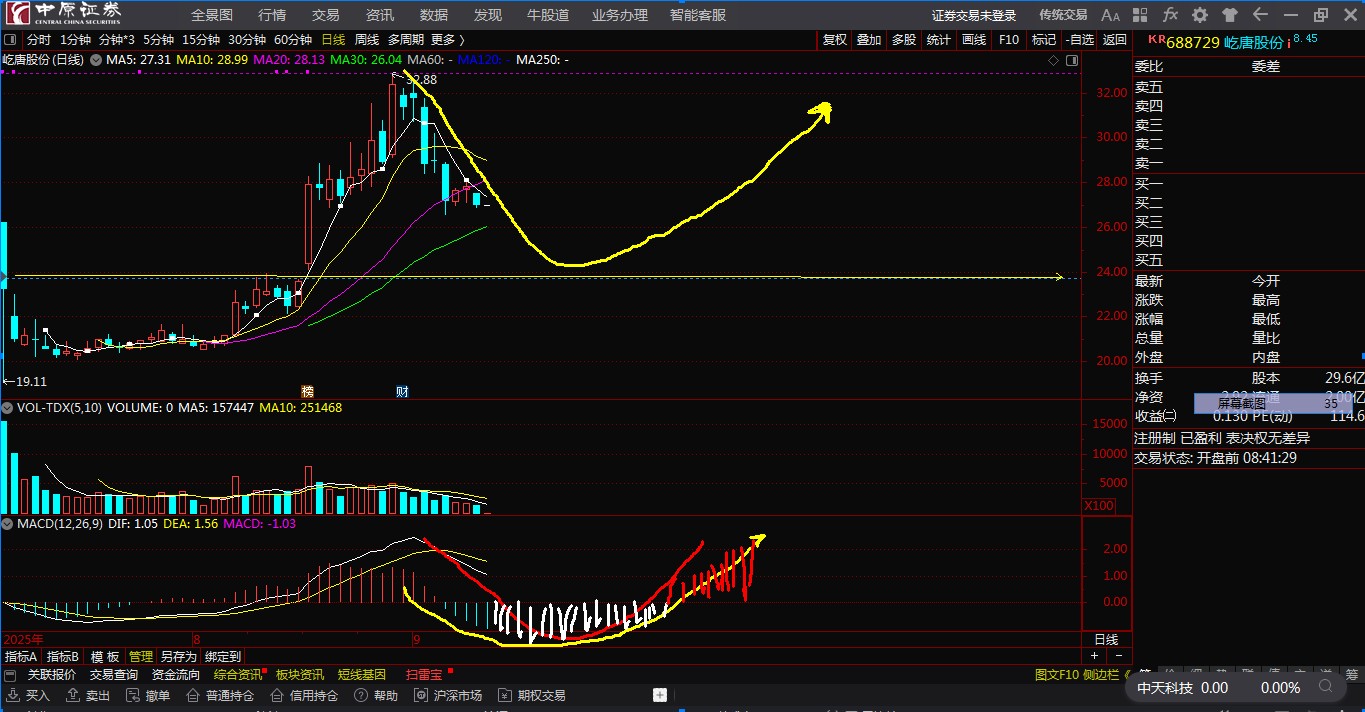Open the 画线 drawing tools
The height and width of the screenshot is (712, 1365).
974,40
